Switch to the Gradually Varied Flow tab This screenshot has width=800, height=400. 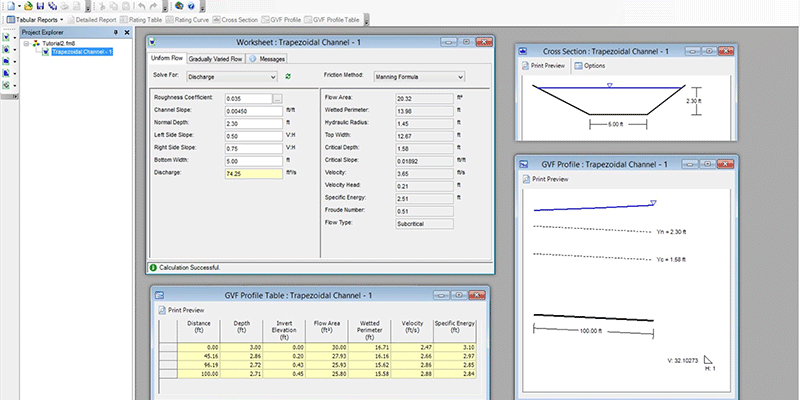click(x=216, y=59)
